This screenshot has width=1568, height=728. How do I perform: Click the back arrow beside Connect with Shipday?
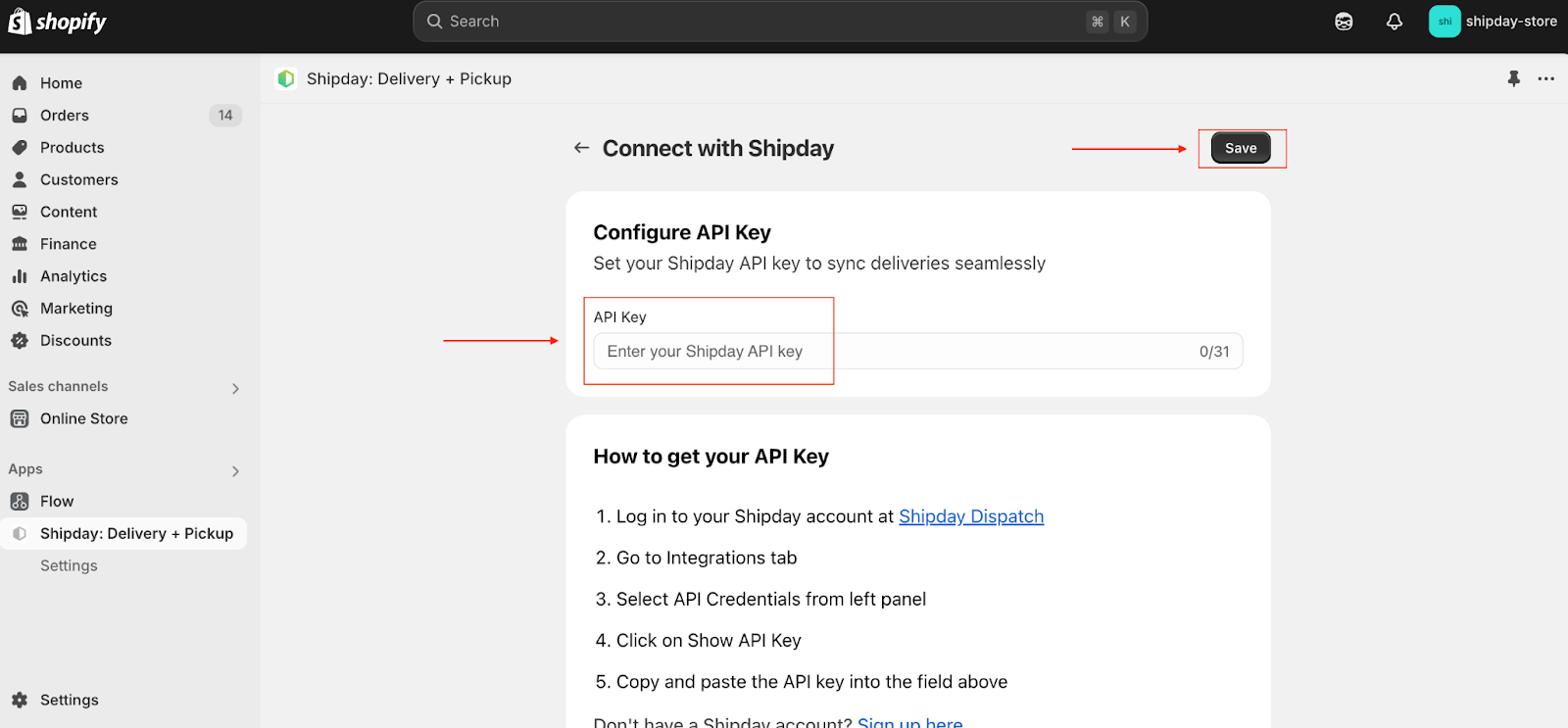[581, 148]
